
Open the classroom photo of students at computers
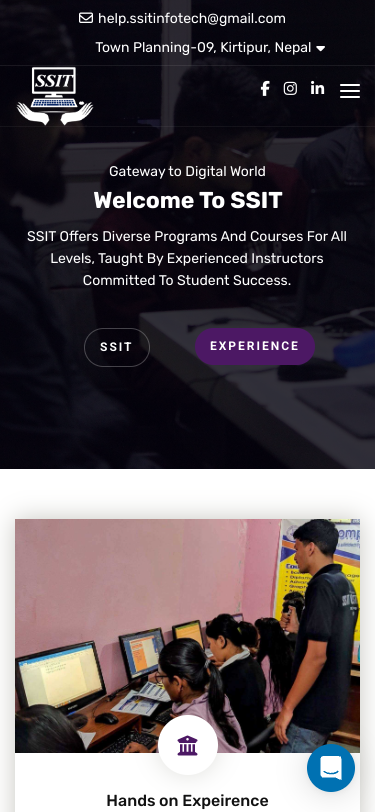click(188, 635)
